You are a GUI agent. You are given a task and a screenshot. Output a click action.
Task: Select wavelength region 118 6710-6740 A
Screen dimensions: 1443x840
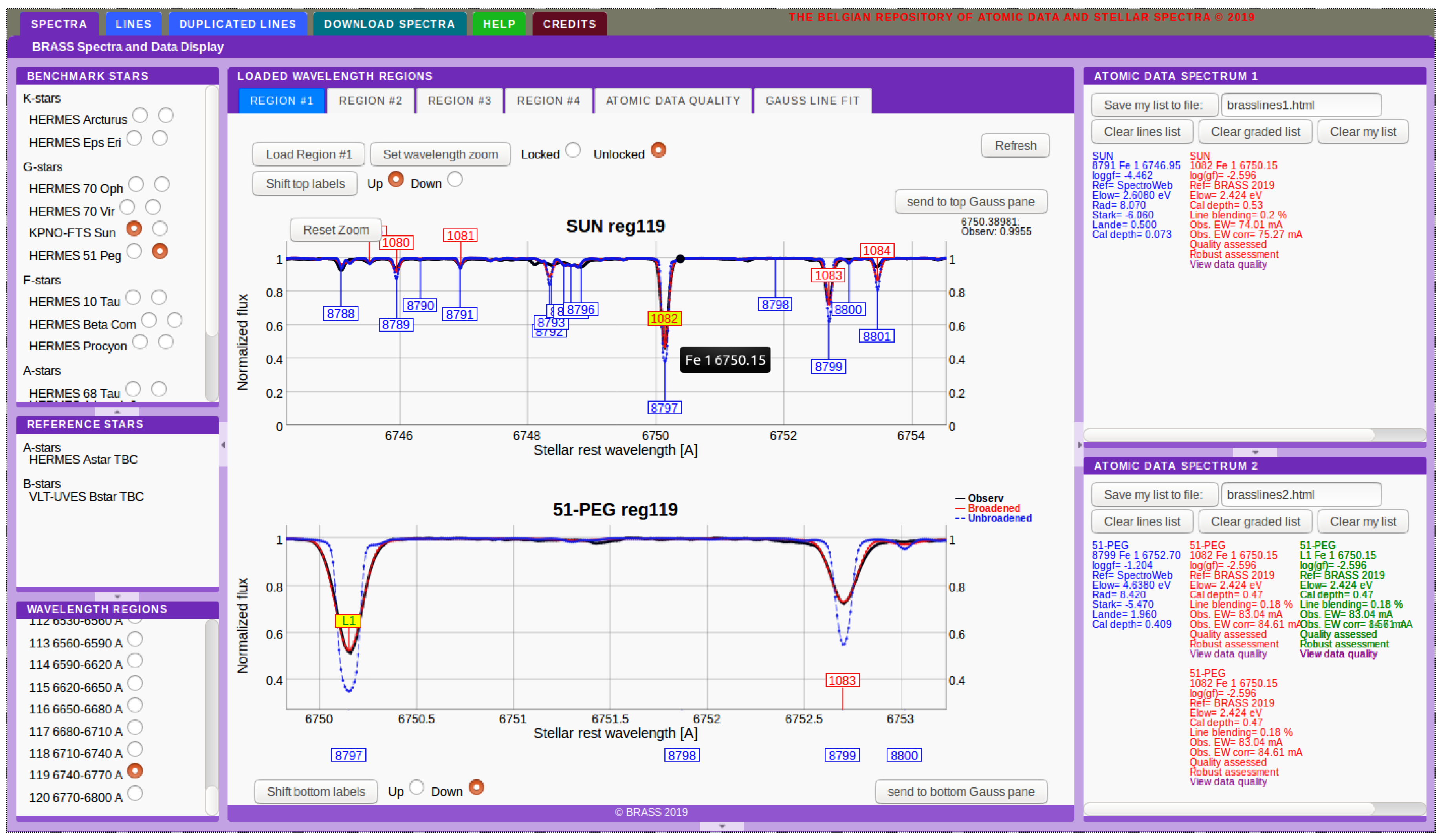135,749
